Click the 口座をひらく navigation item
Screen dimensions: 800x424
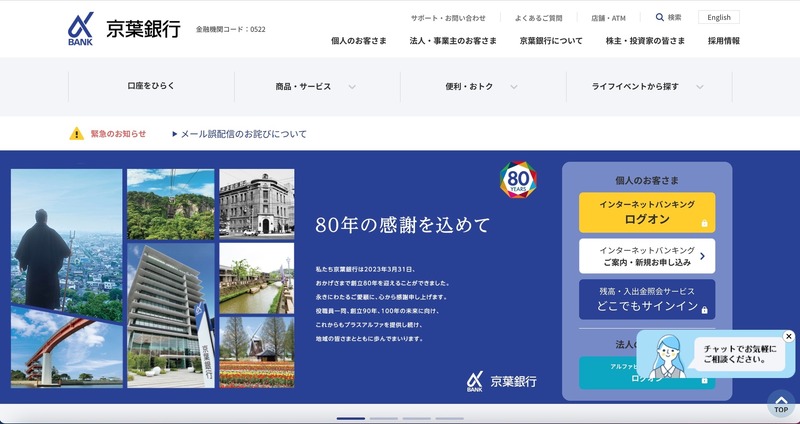[150, 87]
